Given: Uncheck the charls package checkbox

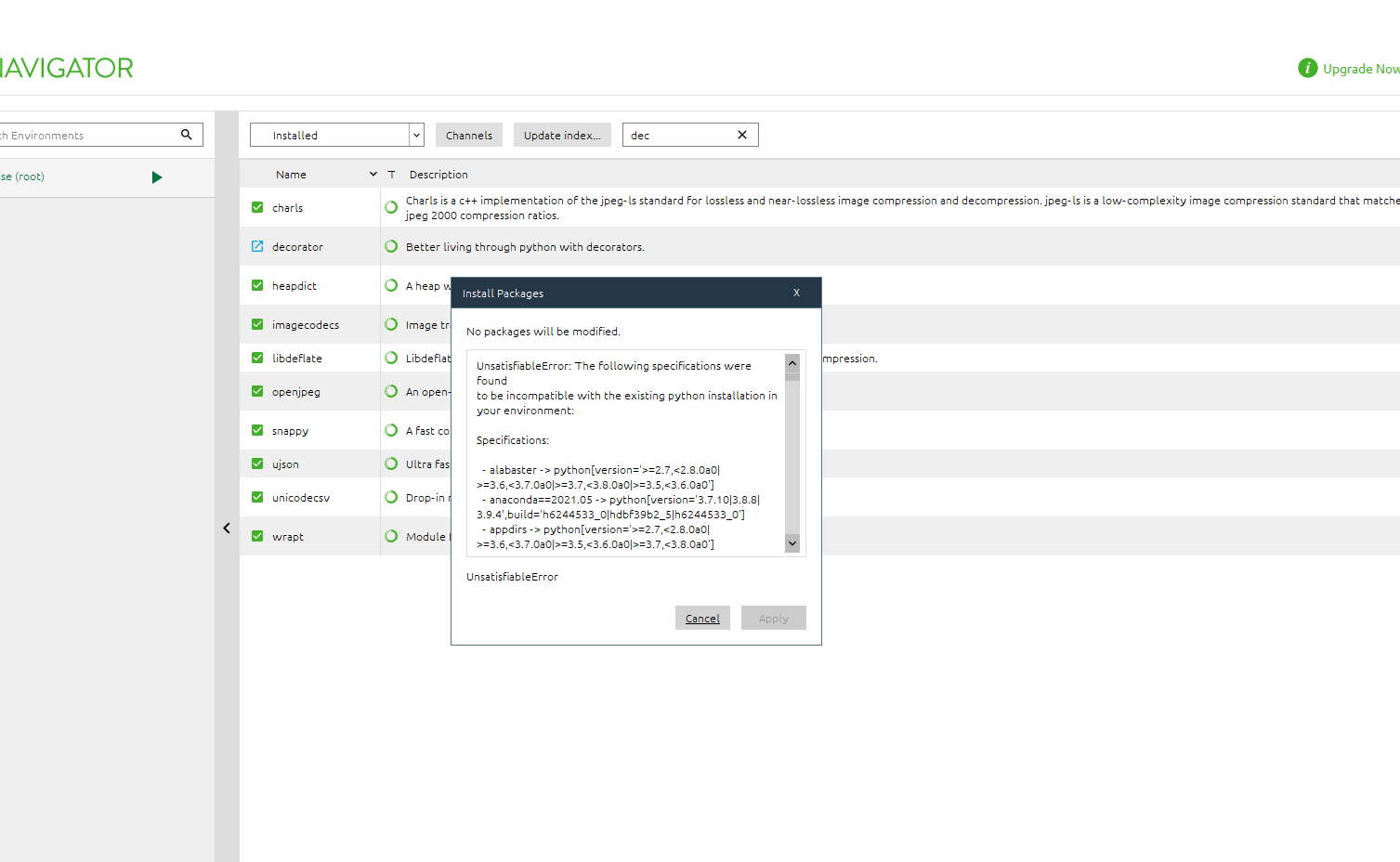Looking at the screenshot, I should point(256,206).
